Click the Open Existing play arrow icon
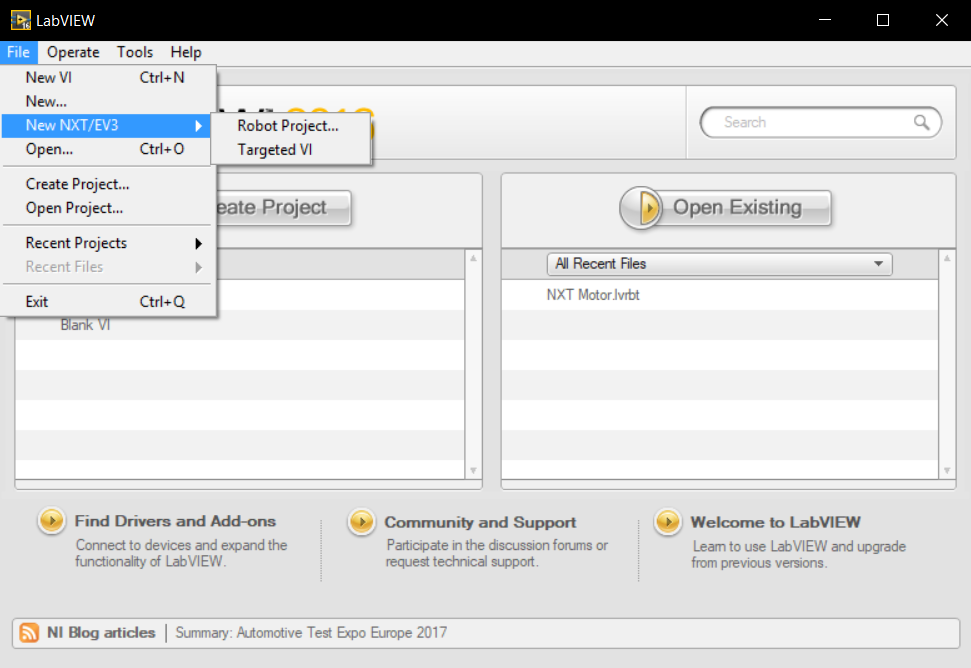The height and width of the screenshot is (668, 971). pyautogui.click(x=642, y=208)
